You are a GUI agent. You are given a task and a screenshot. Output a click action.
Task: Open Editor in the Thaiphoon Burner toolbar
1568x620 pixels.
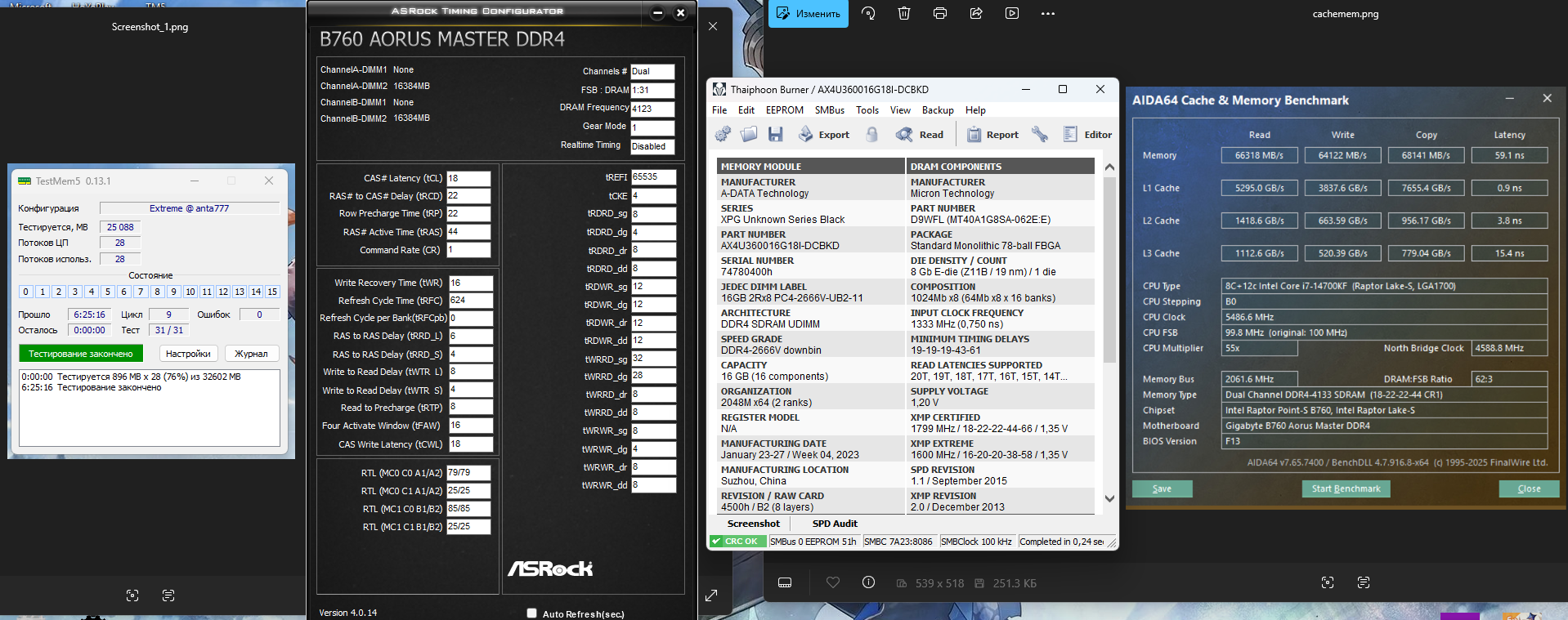[x=1087, y=134]
